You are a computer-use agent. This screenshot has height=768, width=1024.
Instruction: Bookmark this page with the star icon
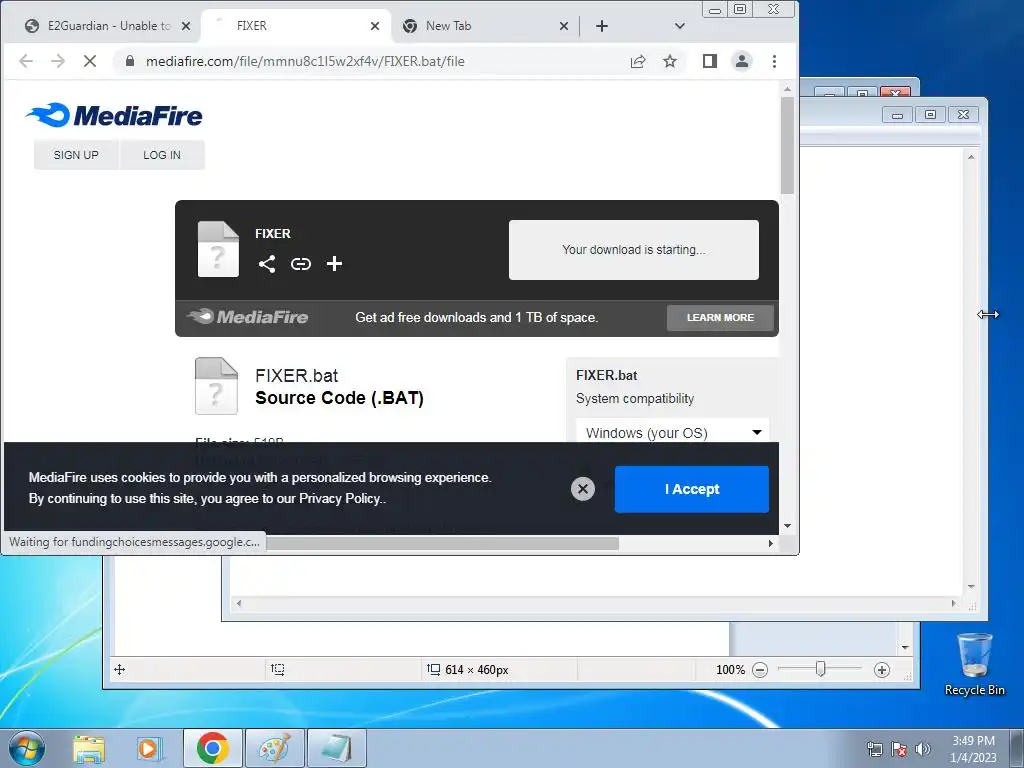click(669, 61)
